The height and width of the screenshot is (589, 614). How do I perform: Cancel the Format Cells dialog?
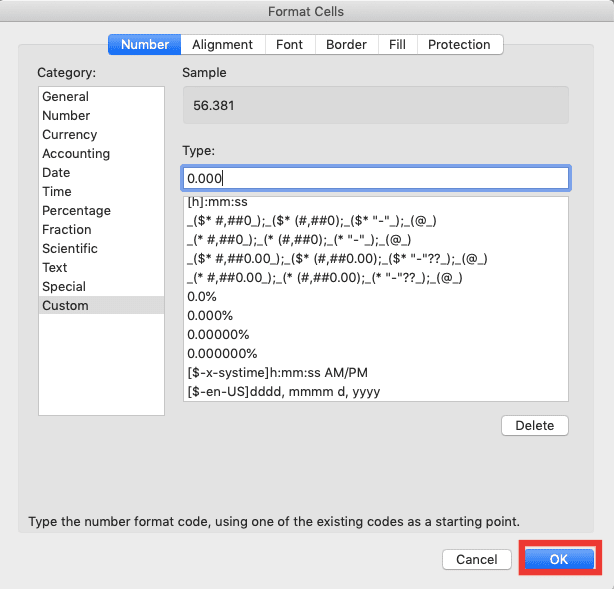[477, 560]
